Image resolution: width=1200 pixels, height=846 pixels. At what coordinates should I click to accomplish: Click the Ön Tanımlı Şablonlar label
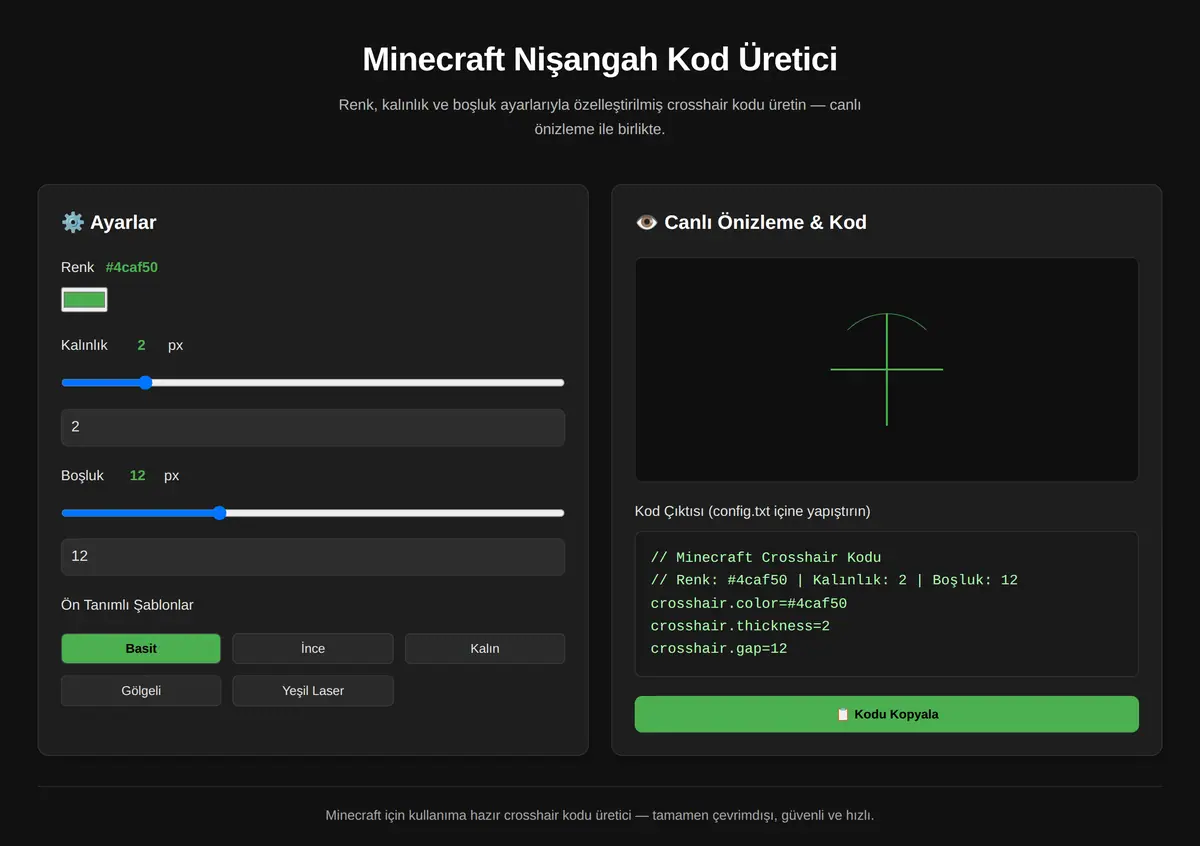click(x=127, y=605)
